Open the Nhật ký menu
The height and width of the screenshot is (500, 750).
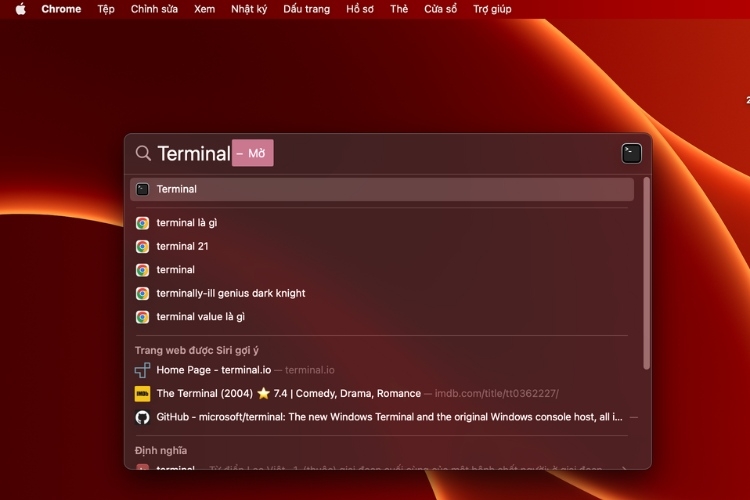pyautogui.click(x=249, y=9)
